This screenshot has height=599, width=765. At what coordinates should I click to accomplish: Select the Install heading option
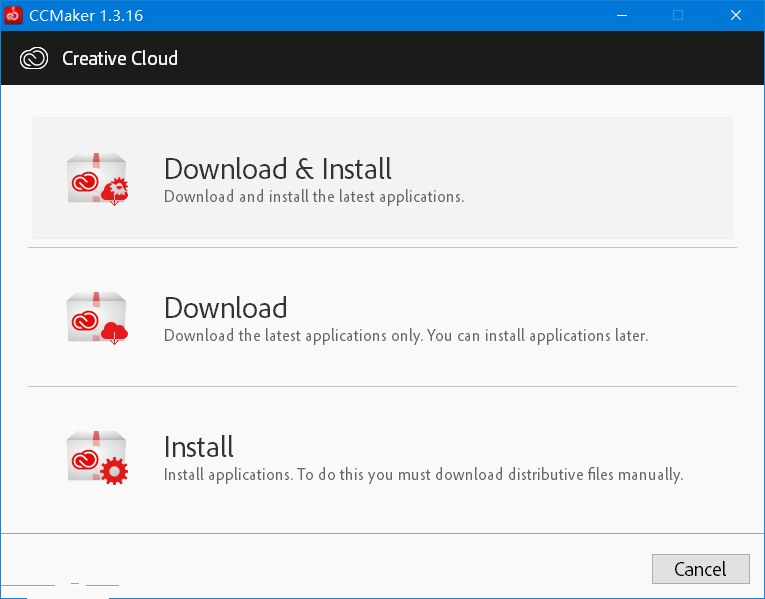click(199, 447)
